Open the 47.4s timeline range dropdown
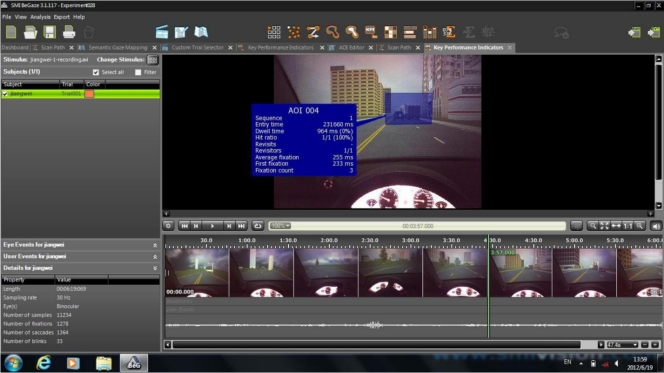This screenshot has height=373, width=664. click(622, 345)
